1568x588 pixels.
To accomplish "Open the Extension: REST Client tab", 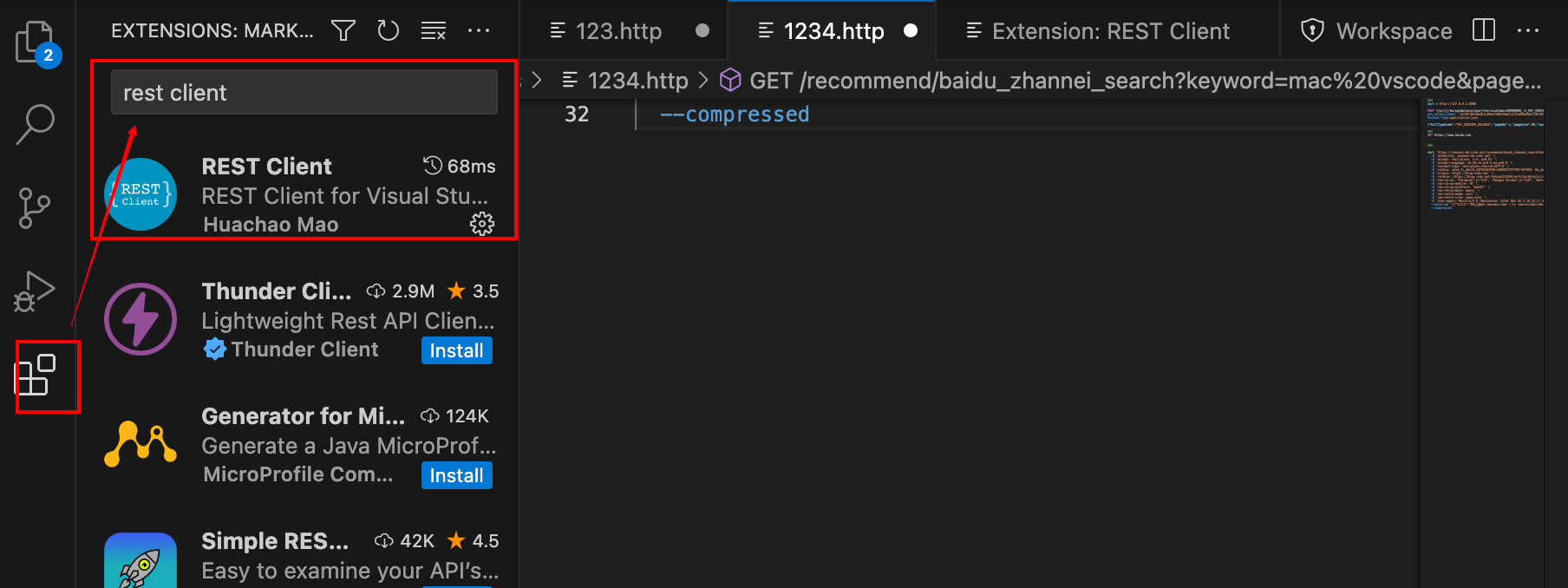I will (x=1098, y=30).
